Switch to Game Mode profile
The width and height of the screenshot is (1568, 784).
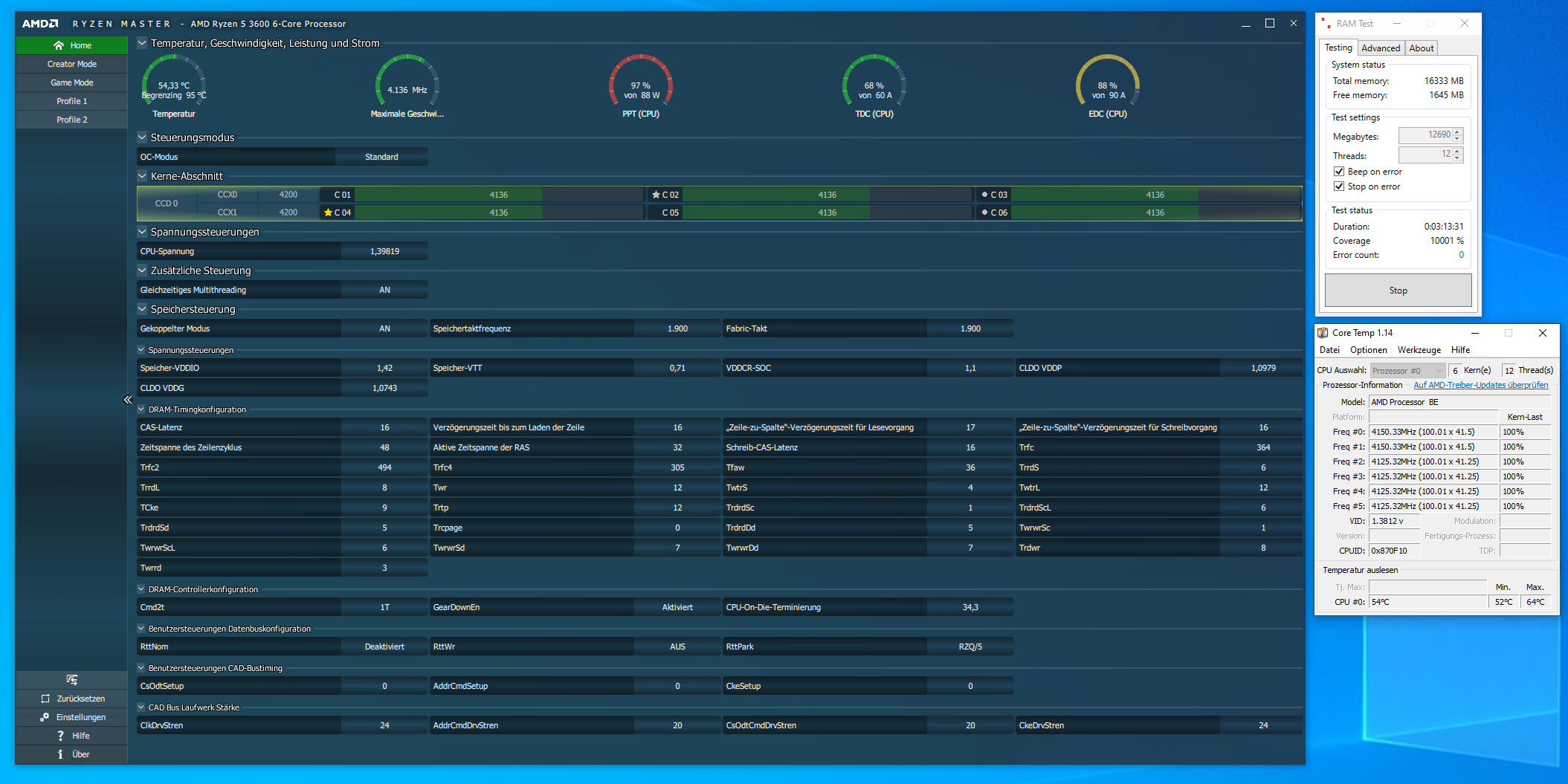[x=72, y=82]
